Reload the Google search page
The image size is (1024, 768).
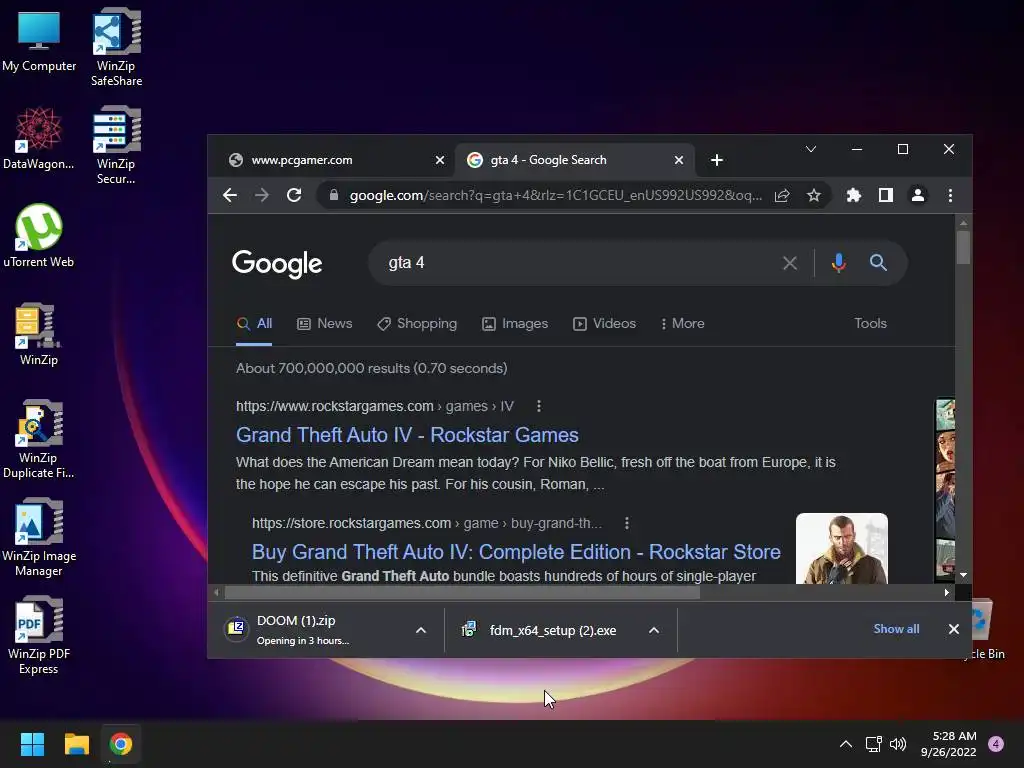pos(294,195)
